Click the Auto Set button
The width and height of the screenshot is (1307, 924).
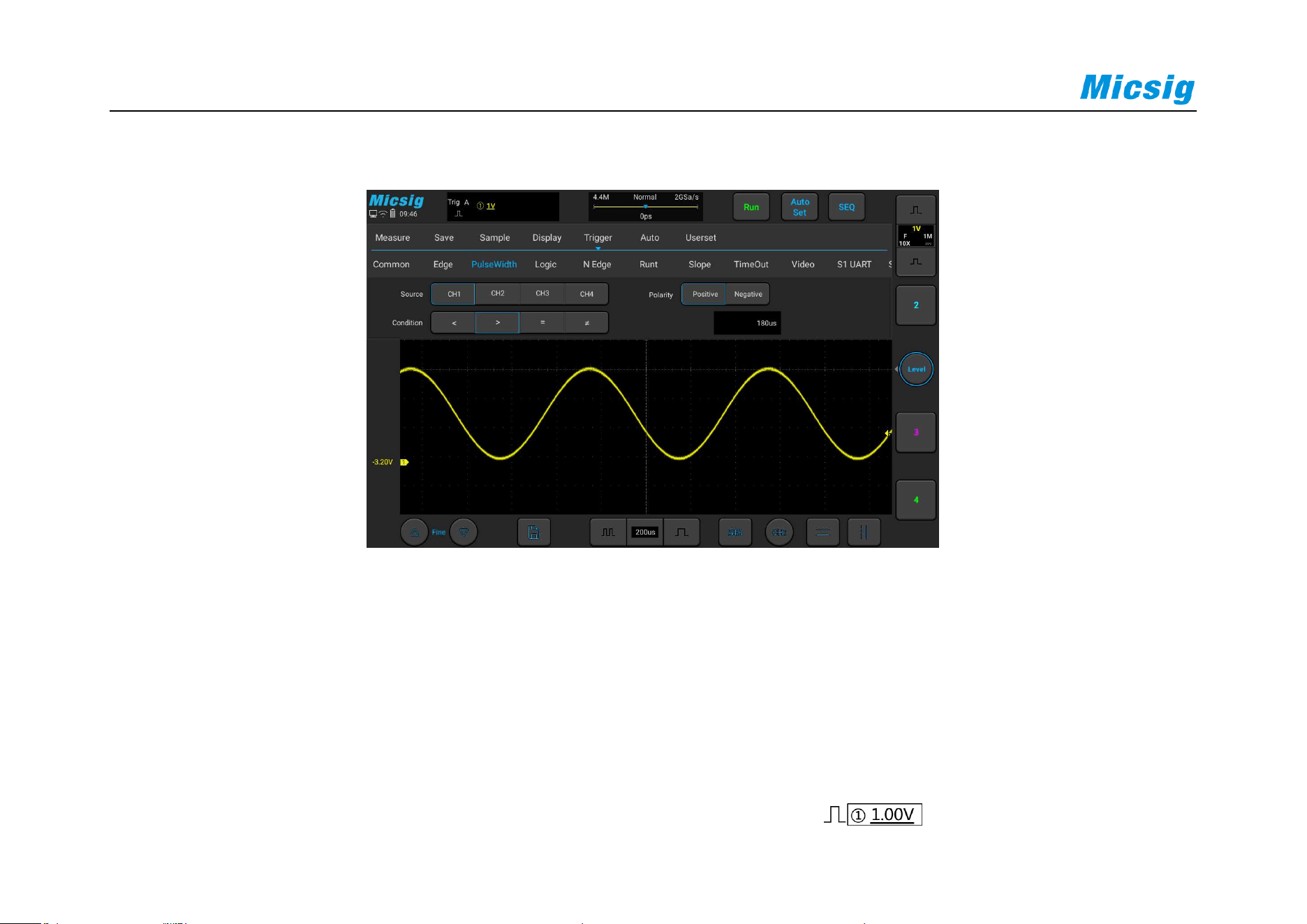click(x=799, y=207)
